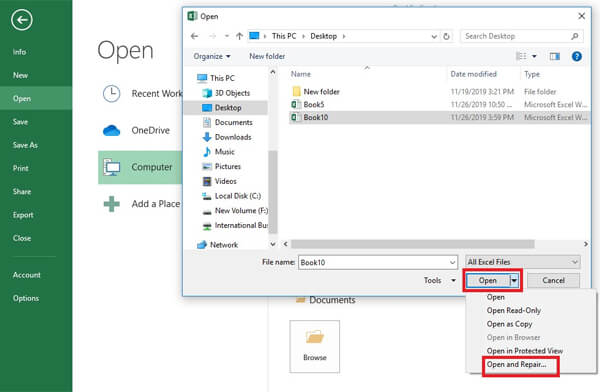Open the Organize dropdown menu
This screenshot has width=600, height=392.
[212, 56]
